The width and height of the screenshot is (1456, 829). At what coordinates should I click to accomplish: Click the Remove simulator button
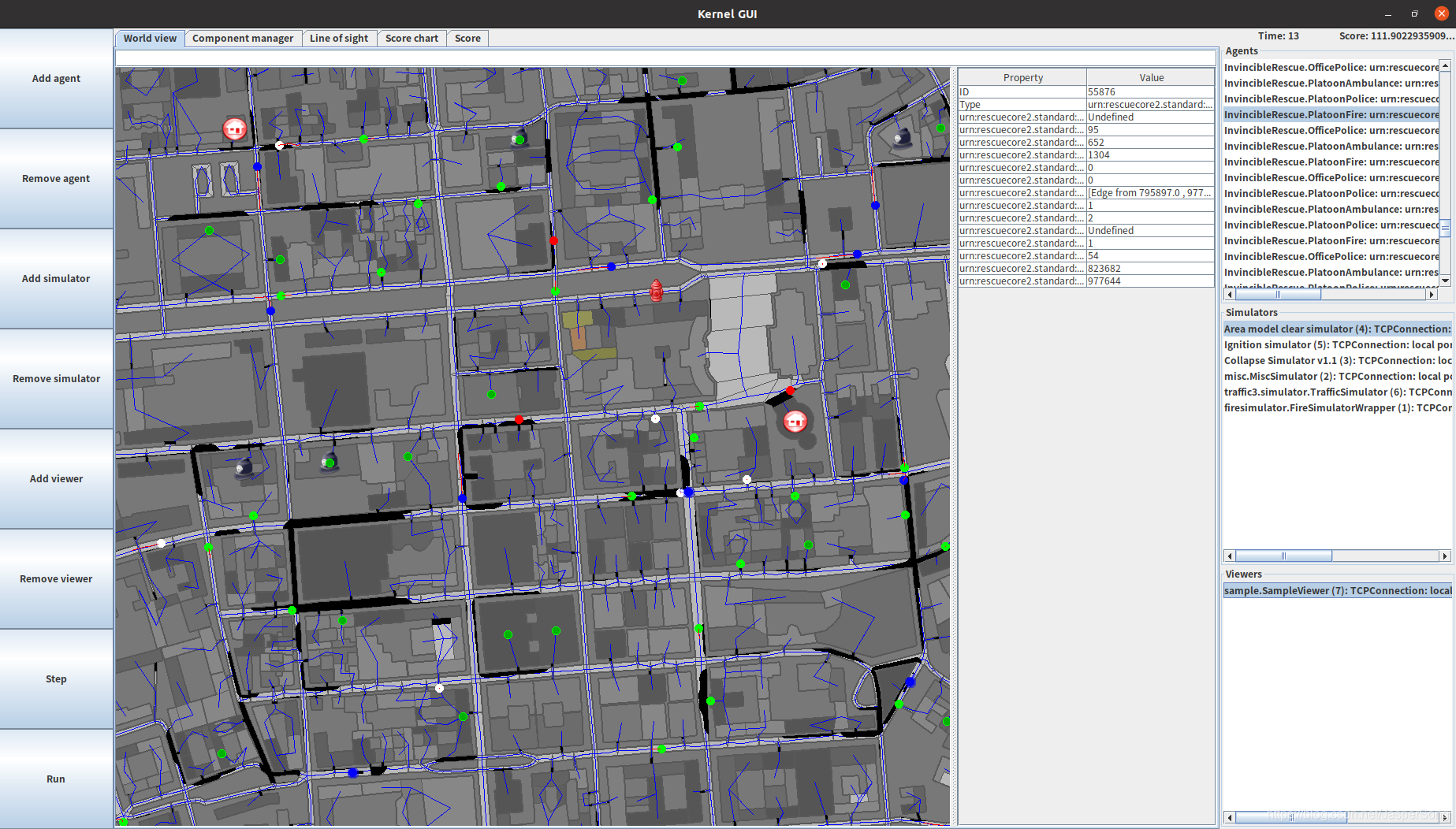(56, 379)
